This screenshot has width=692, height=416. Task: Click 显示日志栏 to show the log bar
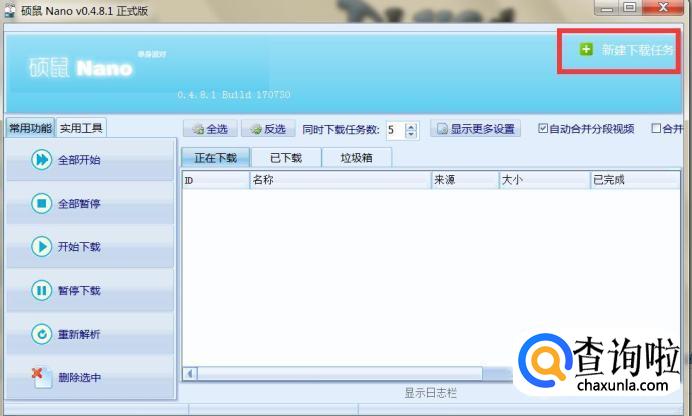click(x=430, y=393)
